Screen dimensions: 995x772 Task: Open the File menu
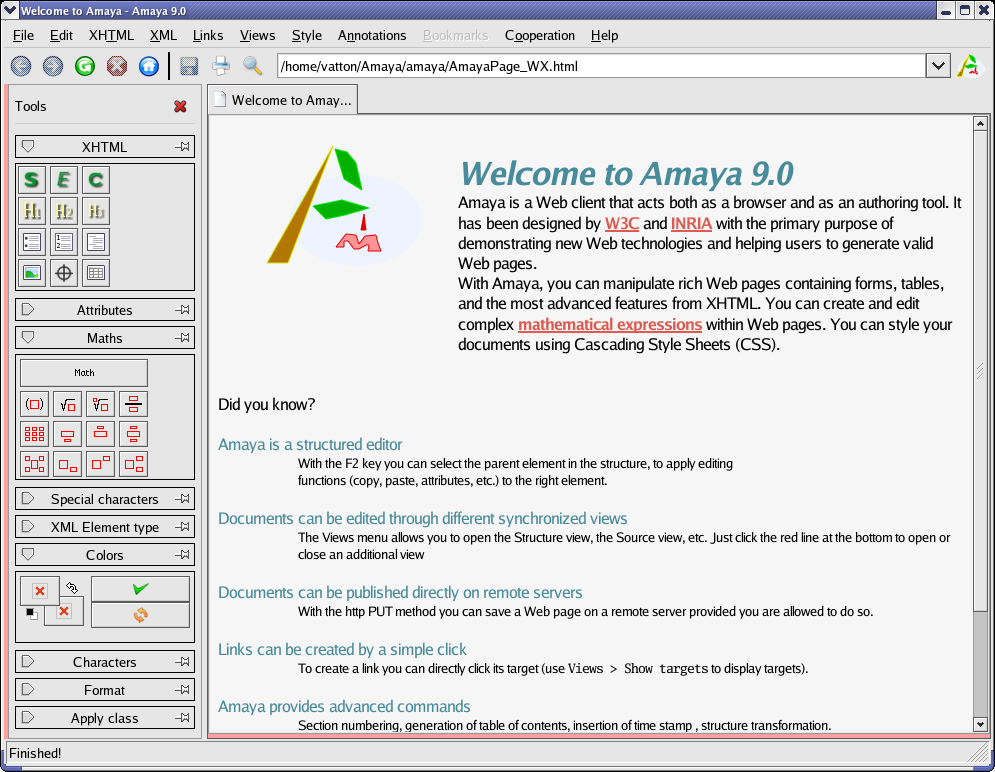coord(23,36)
